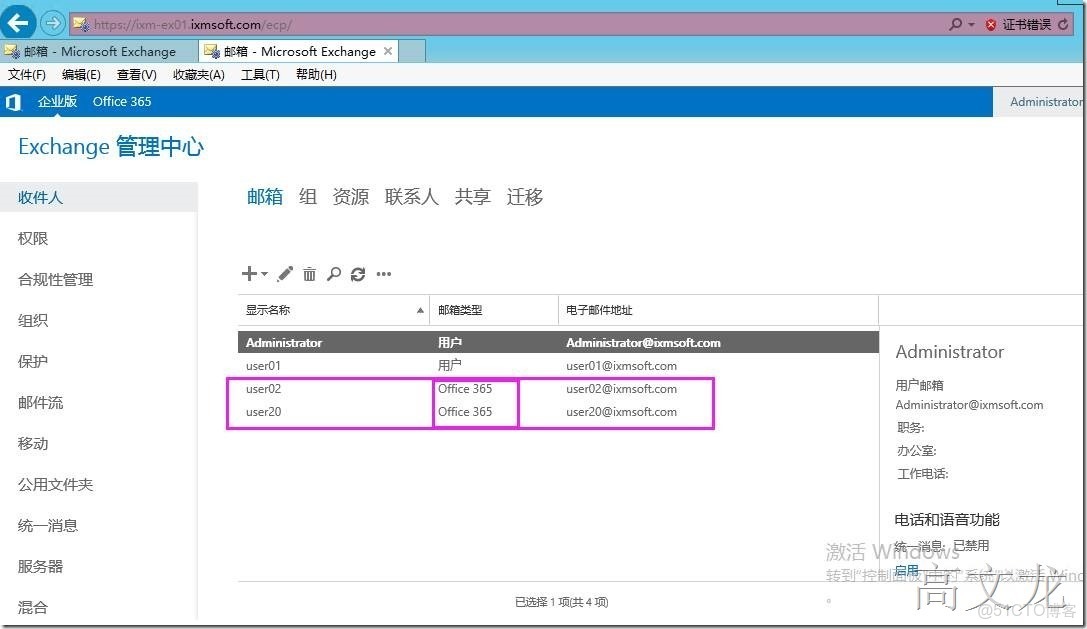Click the Exchange logo icon top left
Image resolution: width=1087 pixels, height=629 pixels.
click(13, 101)
